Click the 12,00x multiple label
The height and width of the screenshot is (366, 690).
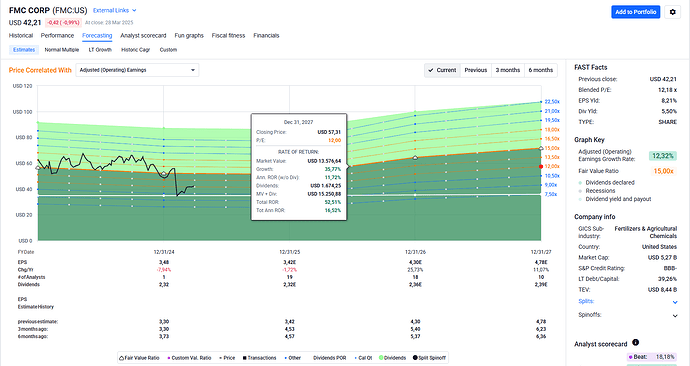coord(552,166)
